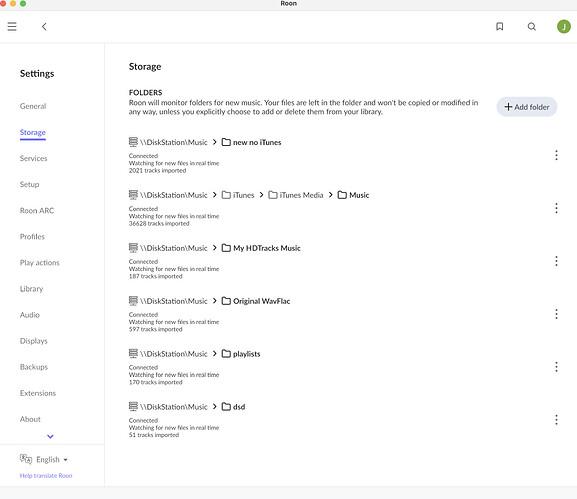Open Backups settings

pyautogui.click(x=34, y=367)
